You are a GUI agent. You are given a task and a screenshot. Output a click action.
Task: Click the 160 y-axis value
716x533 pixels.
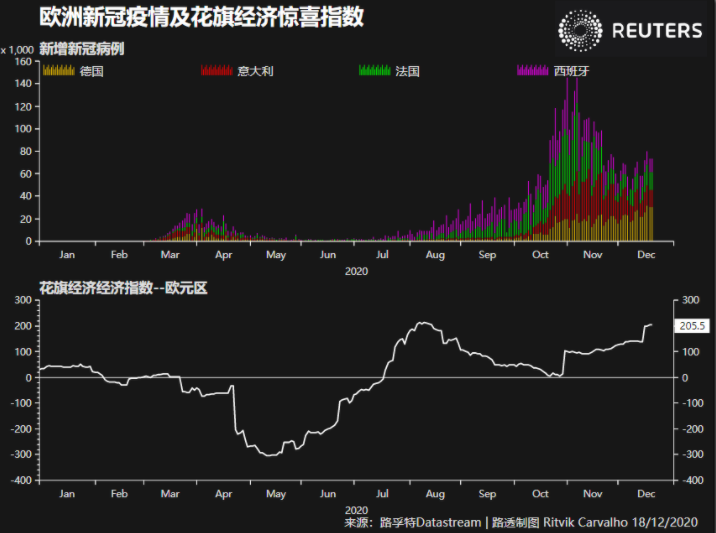tap(24, 62)
